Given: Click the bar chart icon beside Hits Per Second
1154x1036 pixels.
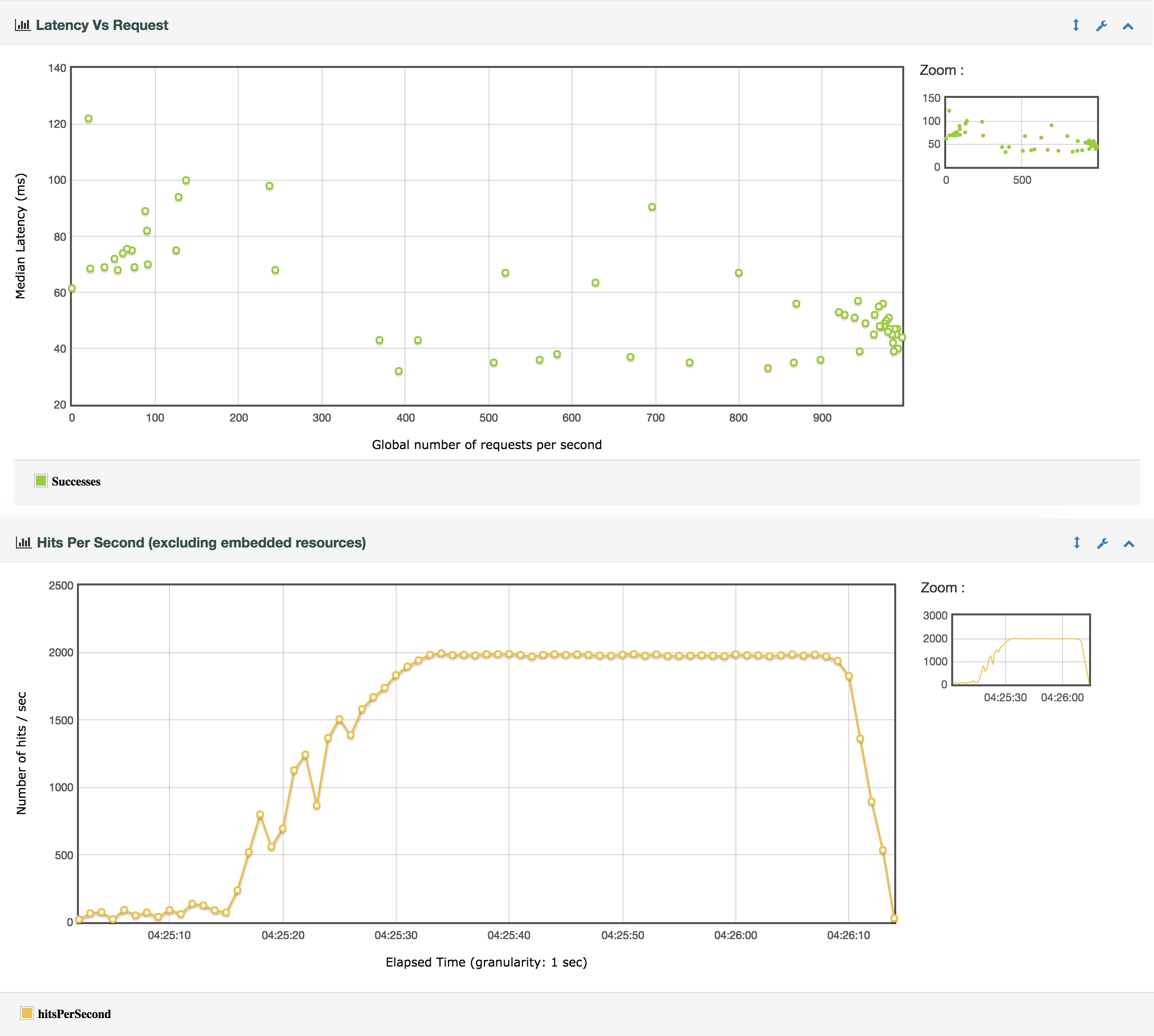Looking at the screenshot, I should click(x=23, y=542).
